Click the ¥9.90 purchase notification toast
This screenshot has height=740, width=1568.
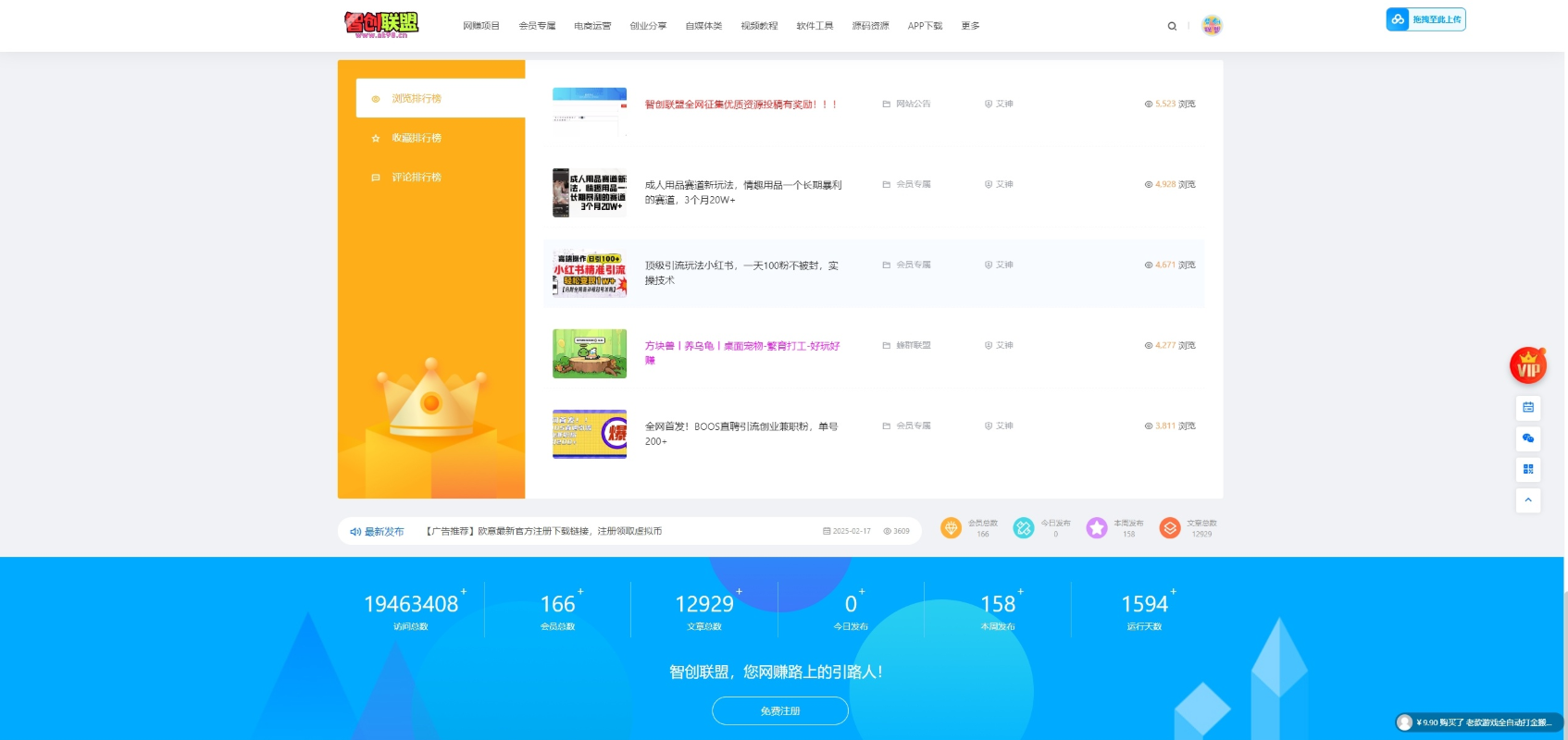(1479, 722)
